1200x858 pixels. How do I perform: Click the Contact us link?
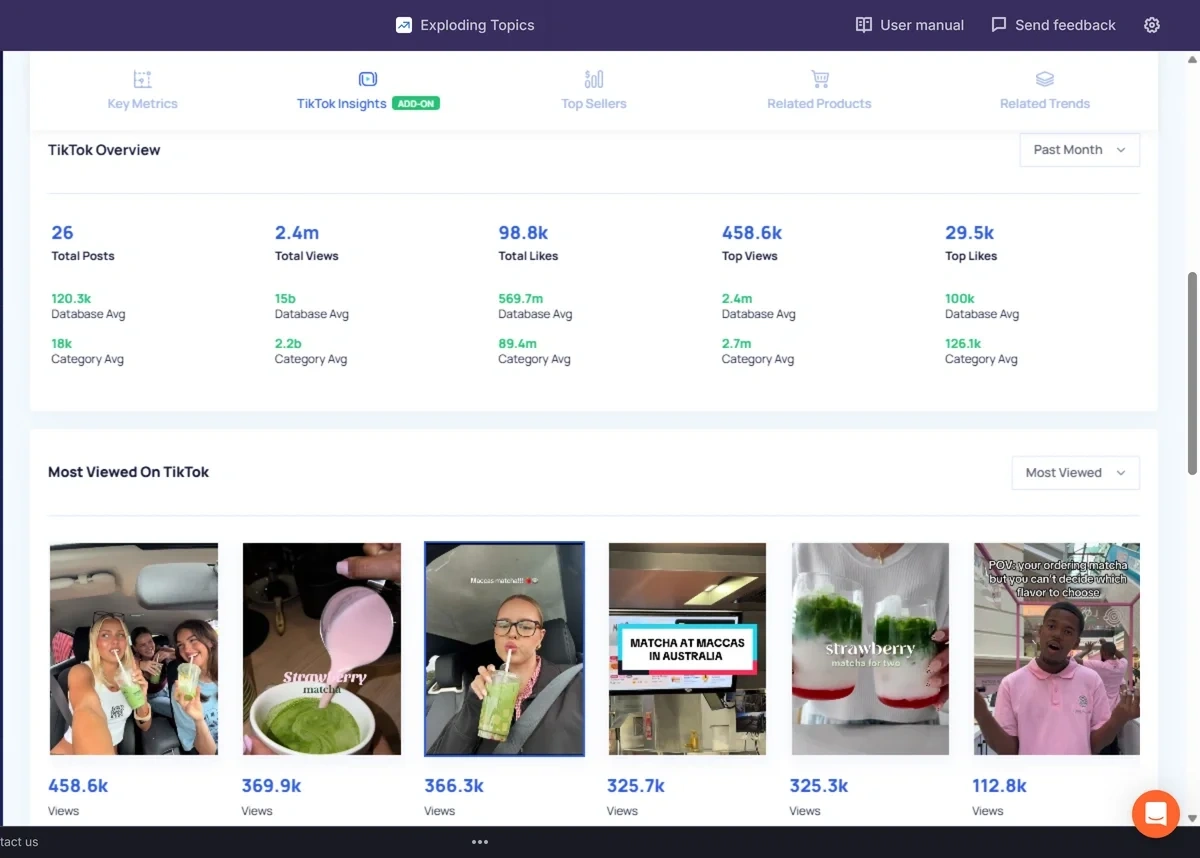click(x=18, y=841)
